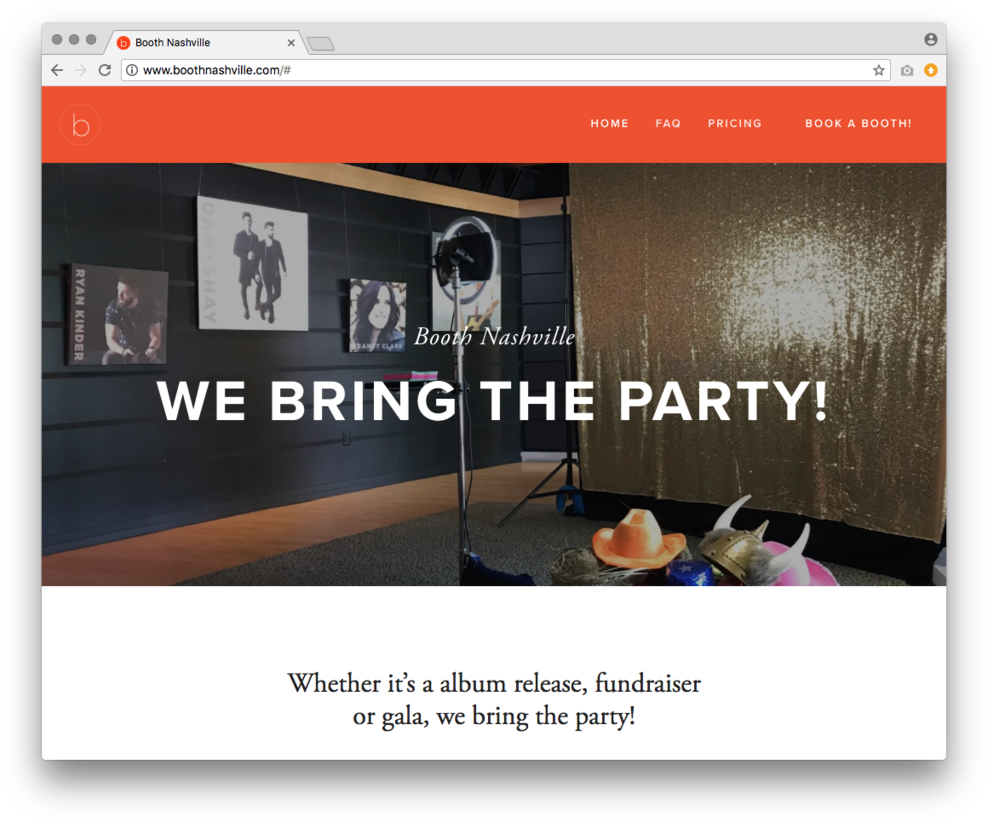This screenshot has width=987, height=823.
Task: Click the Ryan Kinder poster in hero image
Action: tap(117, 314)
